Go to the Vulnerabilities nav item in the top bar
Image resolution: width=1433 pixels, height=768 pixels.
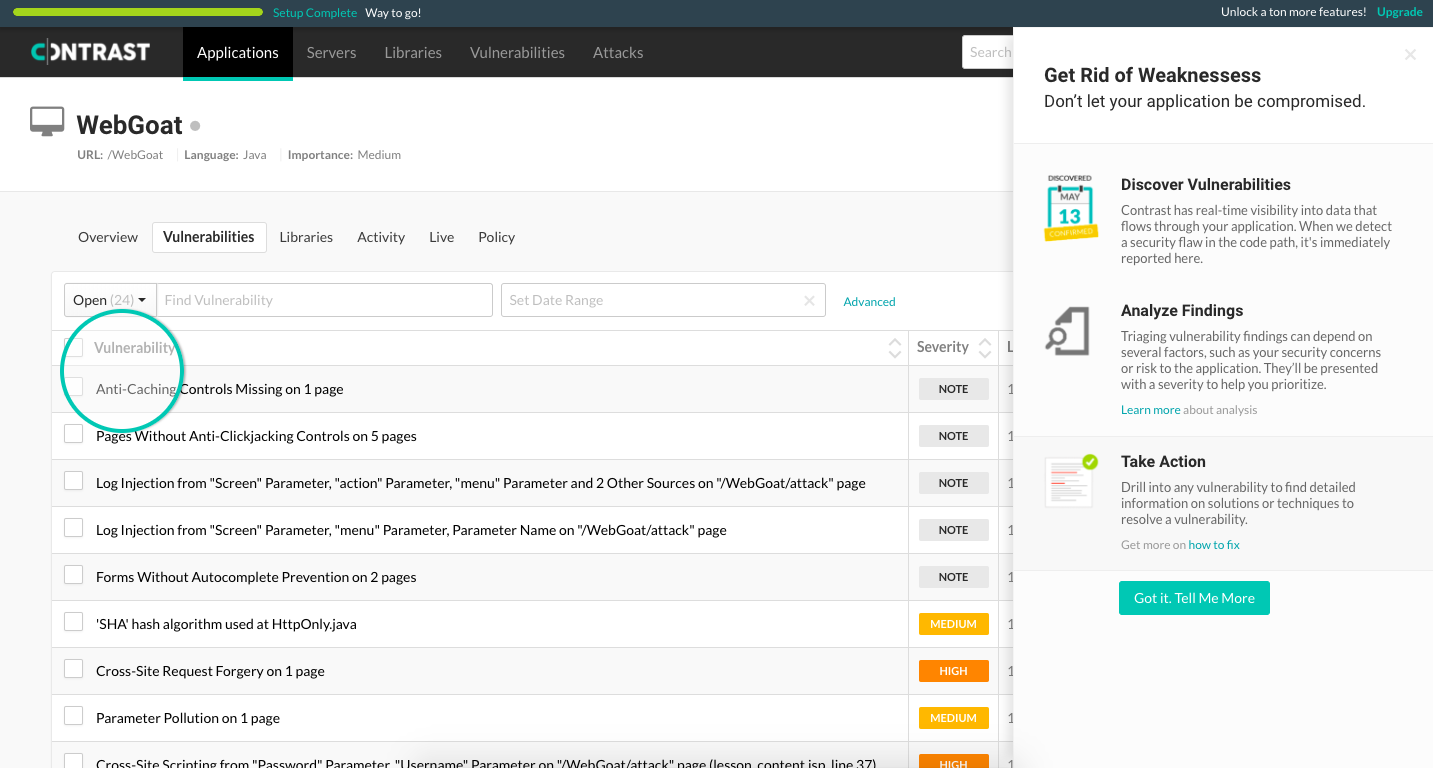tap(517, 52)
